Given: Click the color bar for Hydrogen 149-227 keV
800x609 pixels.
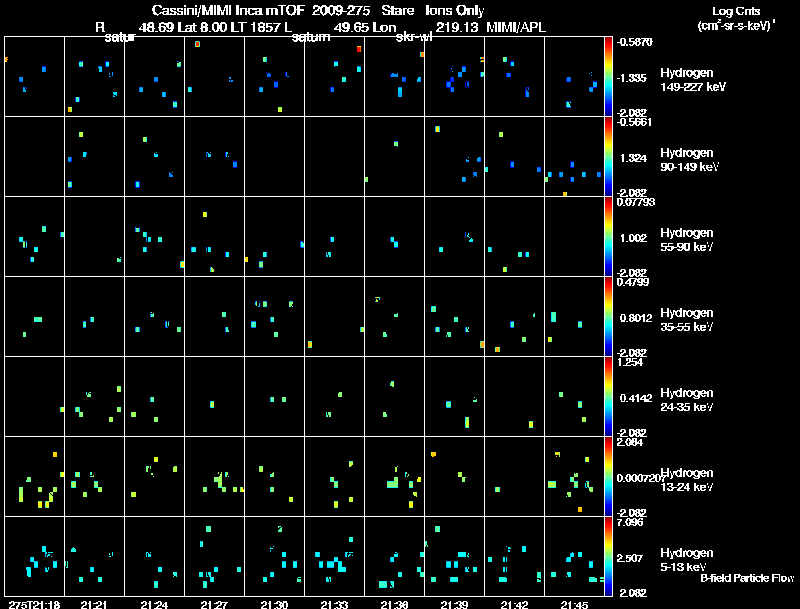Looking at the screenshot, I should (x=608, y=77).
